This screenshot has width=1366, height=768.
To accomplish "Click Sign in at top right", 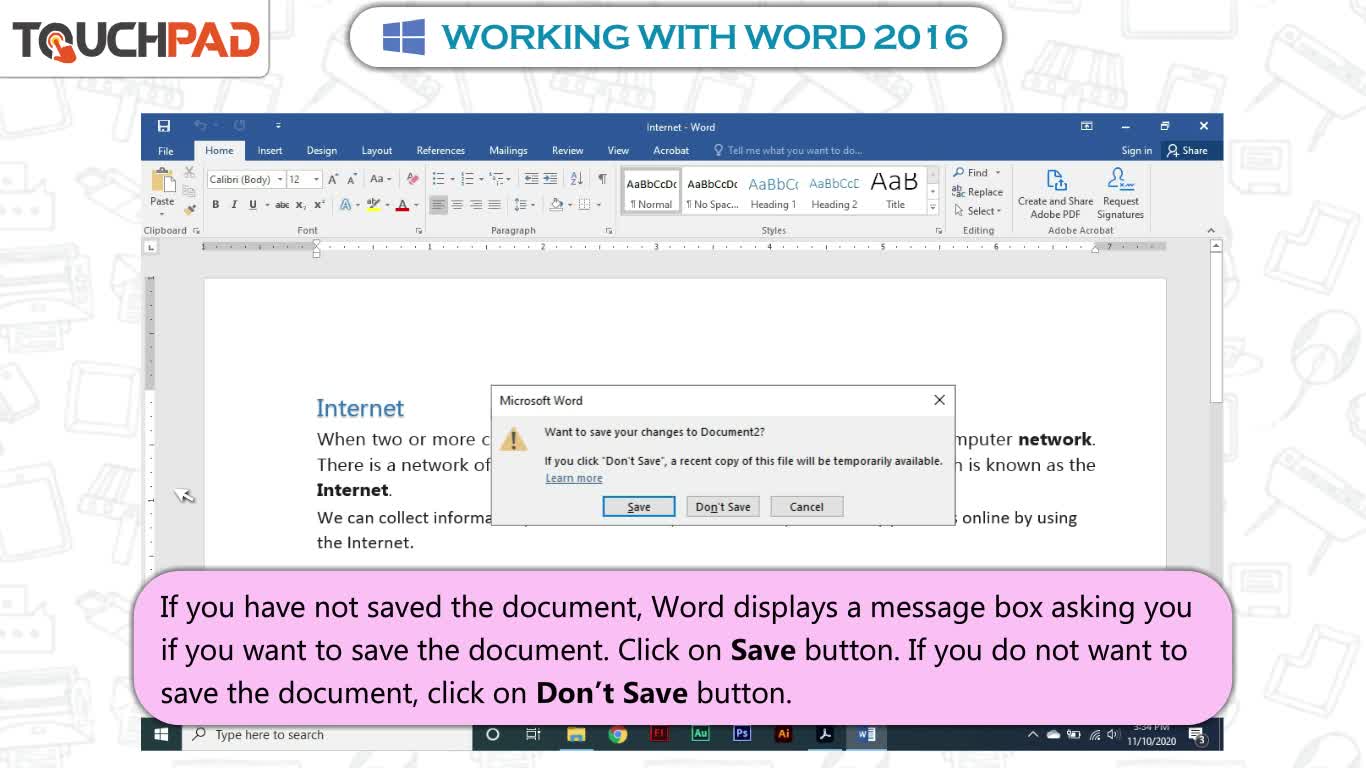I will (1136, 151).
